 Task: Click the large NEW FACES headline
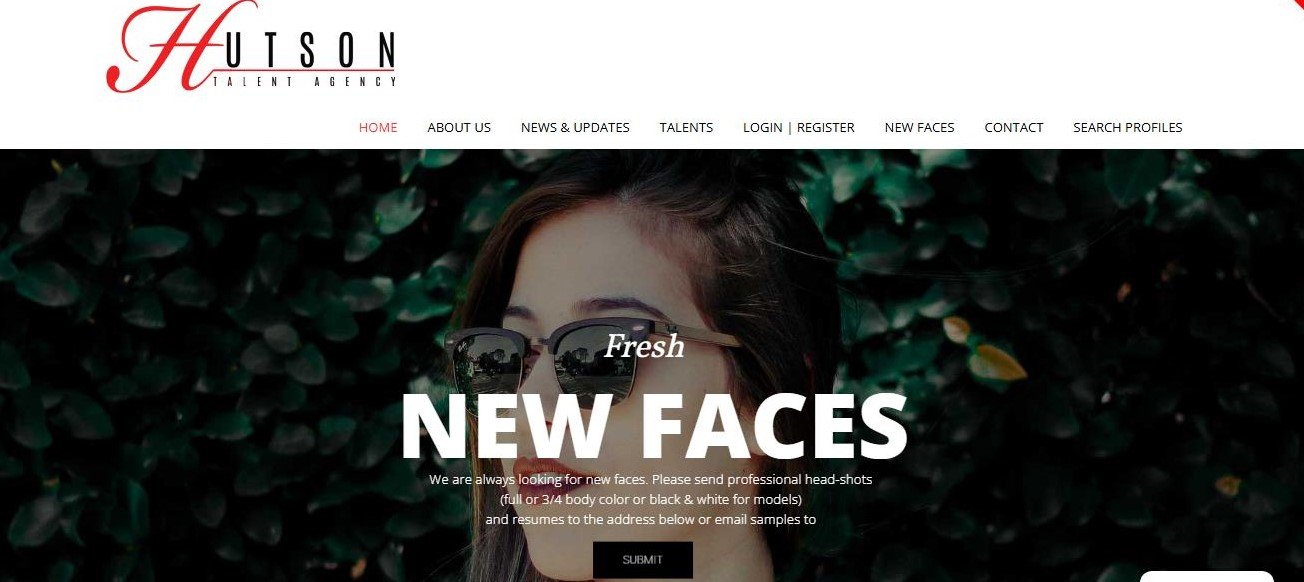pyautogui.click(x=653, y=427)
